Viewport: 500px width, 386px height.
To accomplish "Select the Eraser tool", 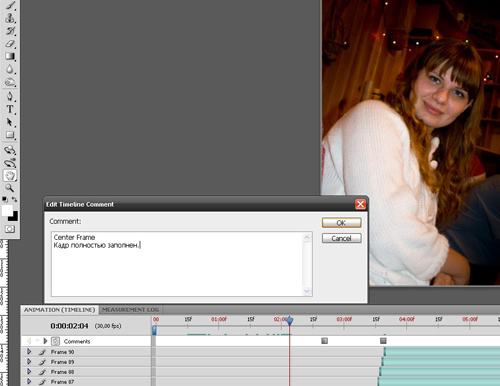I will point(10,44).
